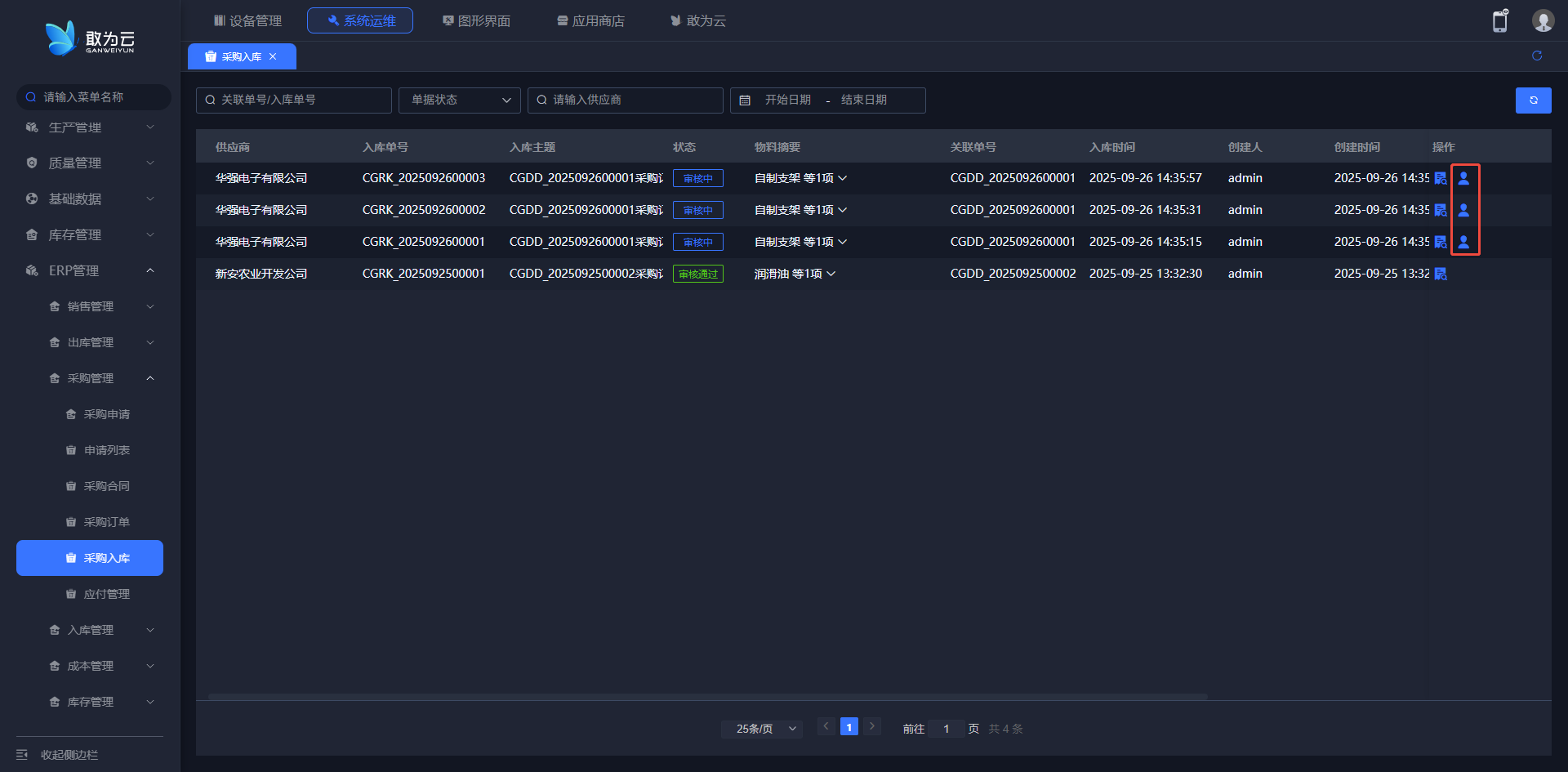Click audit person icon for CGRK_2025092600003 row
This screenshot has width=1568, height=772.
[1463, 178]
